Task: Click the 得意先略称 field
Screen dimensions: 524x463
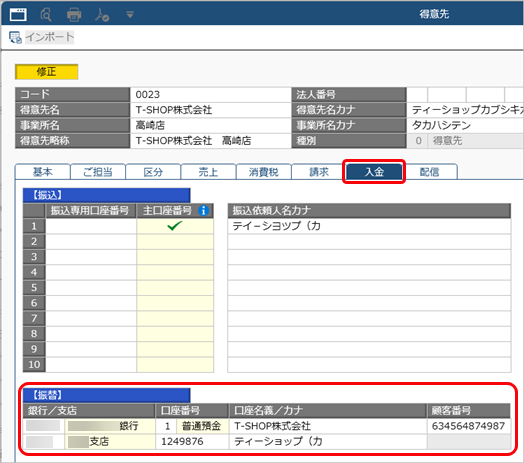Action: (x=210, y=141)
